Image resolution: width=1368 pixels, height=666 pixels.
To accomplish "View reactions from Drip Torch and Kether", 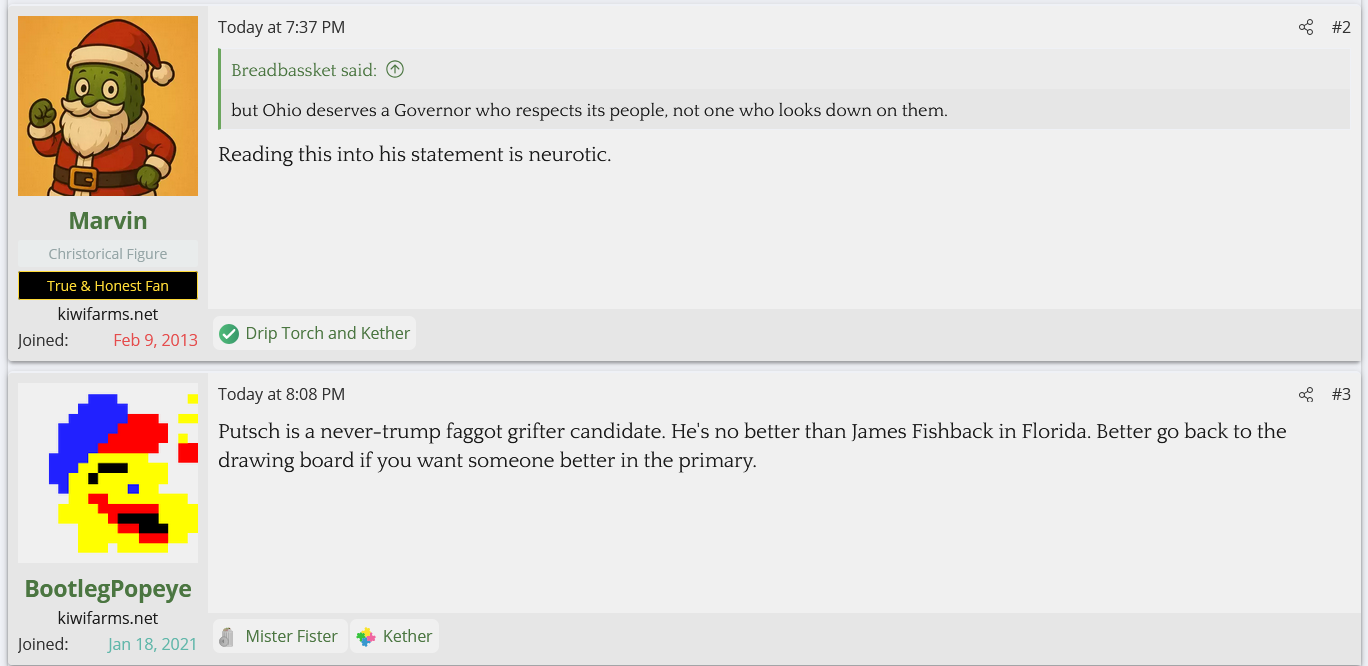I will (327, 334).
